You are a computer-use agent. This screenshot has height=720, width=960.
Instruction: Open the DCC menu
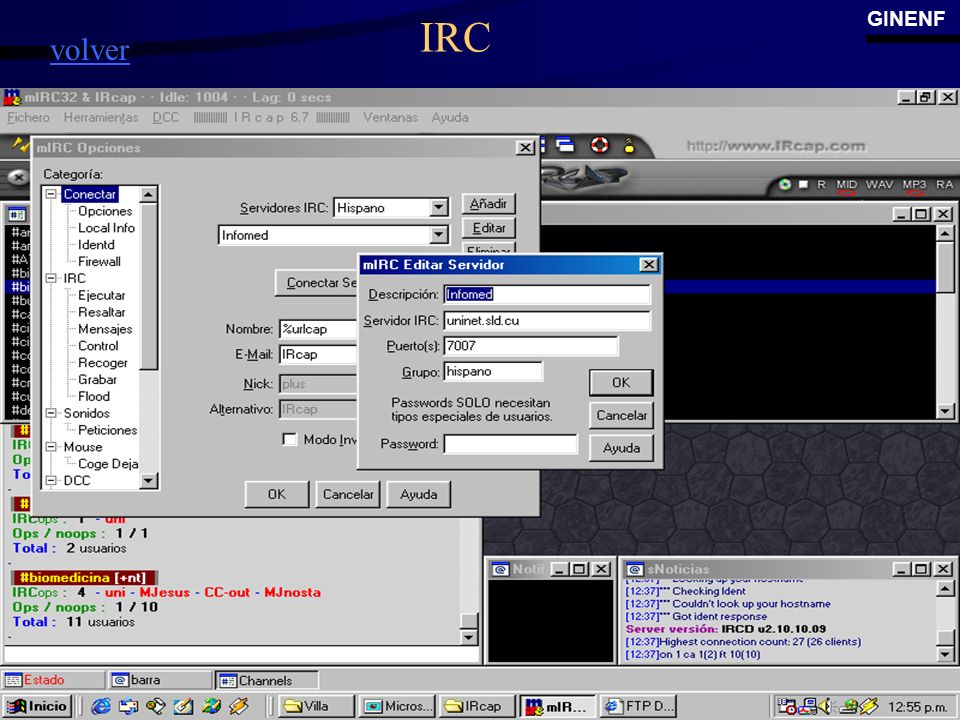pyautogui.click(x=166, y=117)
